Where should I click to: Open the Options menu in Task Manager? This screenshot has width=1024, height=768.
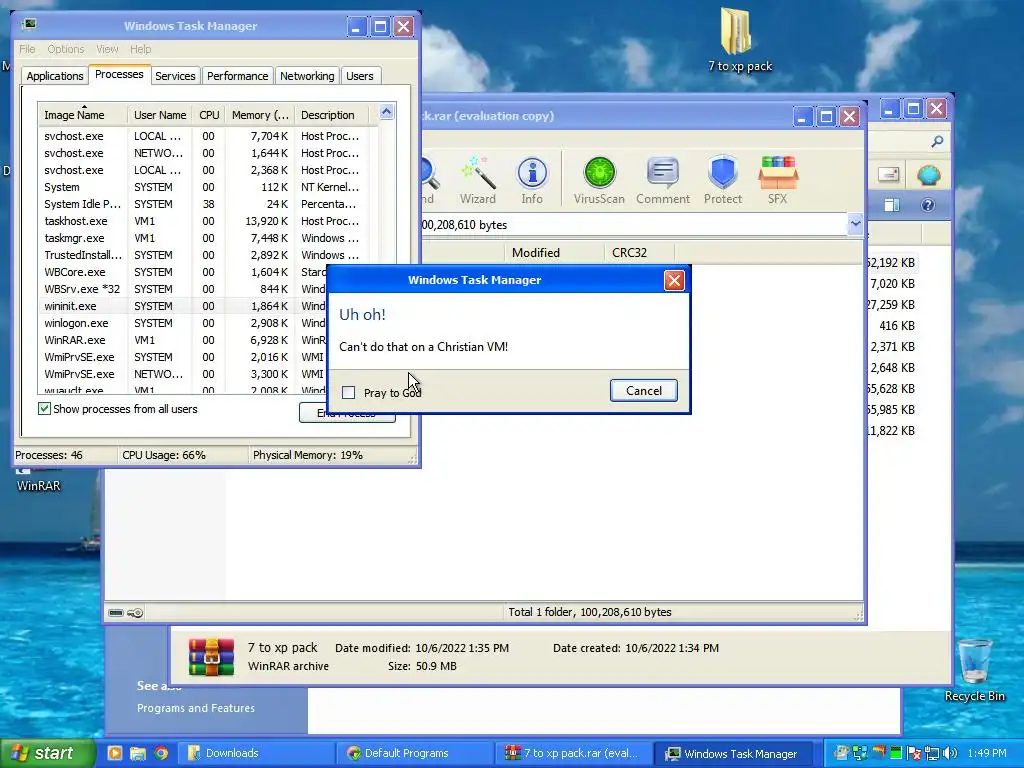pos(65,49)
